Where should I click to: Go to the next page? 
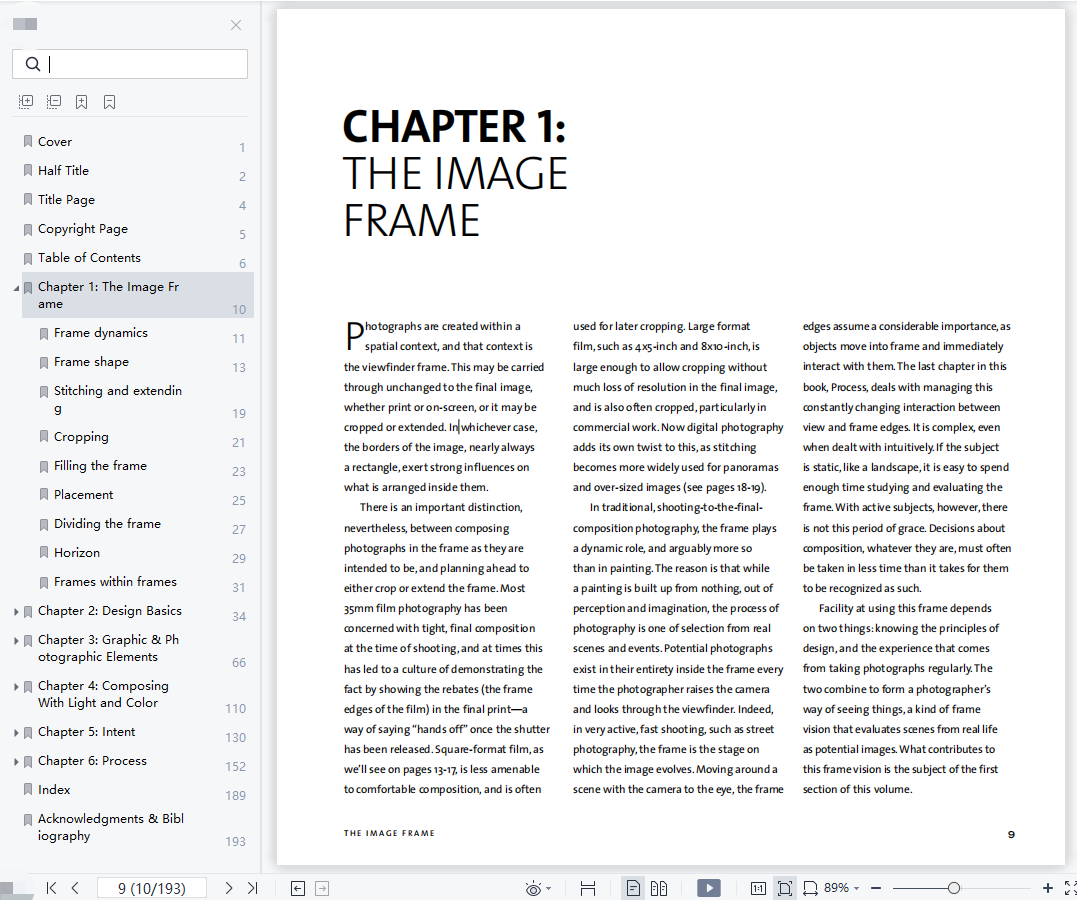click(x=229, y=888)
